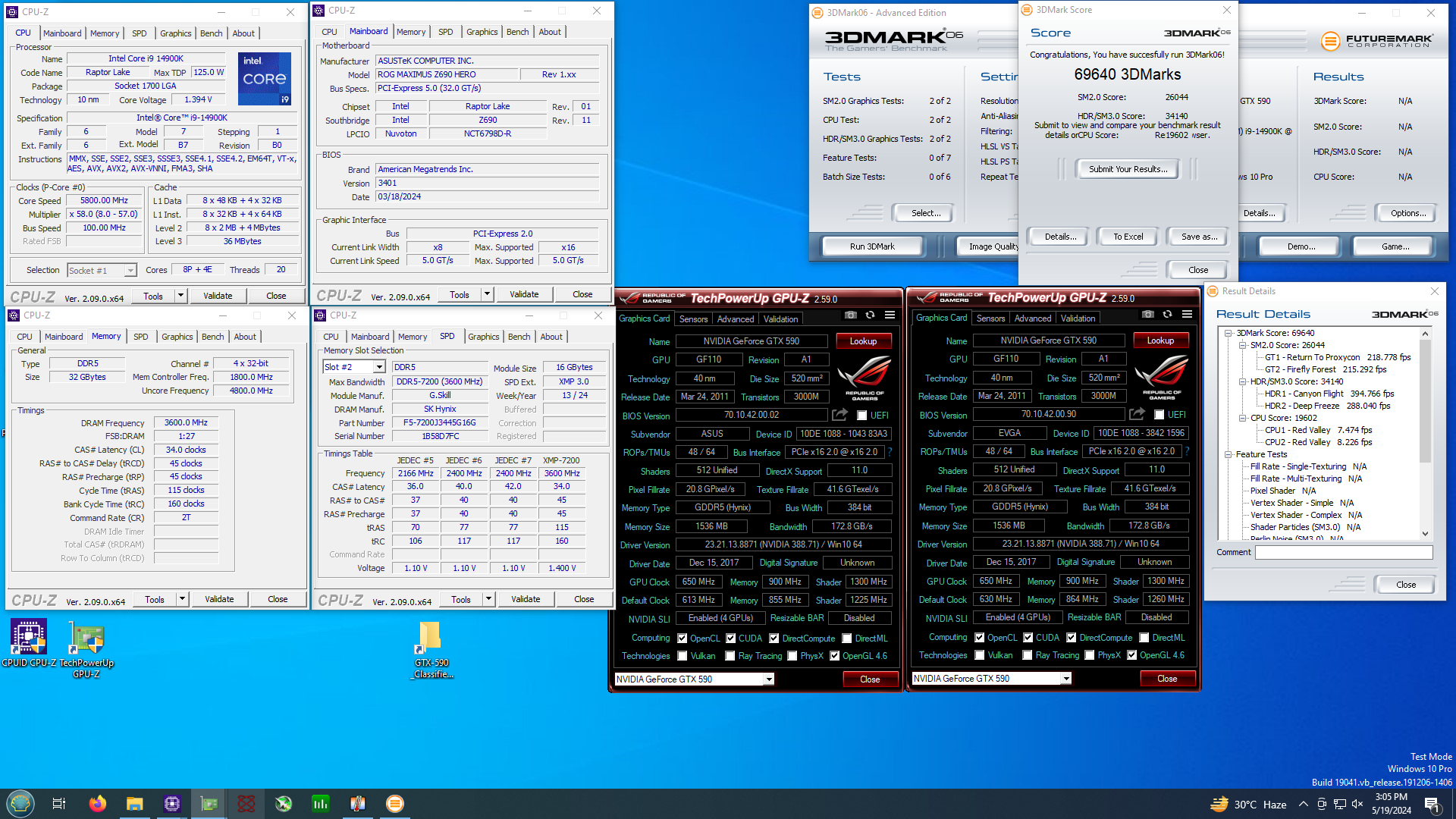
Task: Show hidden system tray icons chevron
Action: pos(1303,804)
